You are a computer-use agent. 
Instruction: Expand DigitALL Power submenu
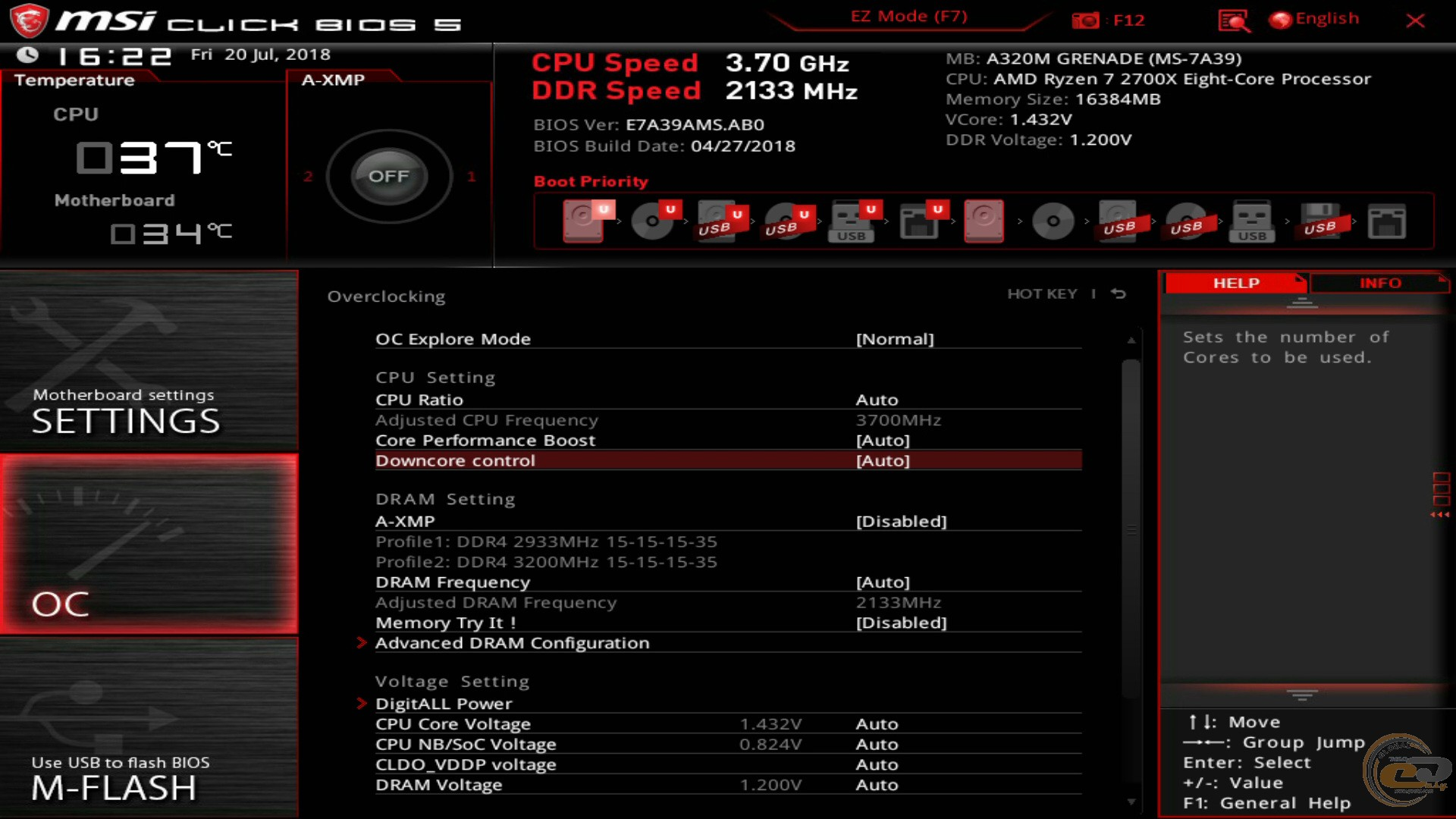(444, 704)
